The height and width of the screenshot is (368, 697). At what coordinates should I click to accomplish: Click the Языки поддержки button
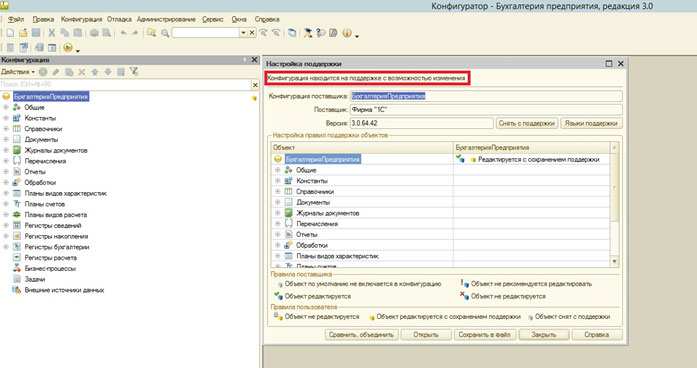tap(591, 124)
